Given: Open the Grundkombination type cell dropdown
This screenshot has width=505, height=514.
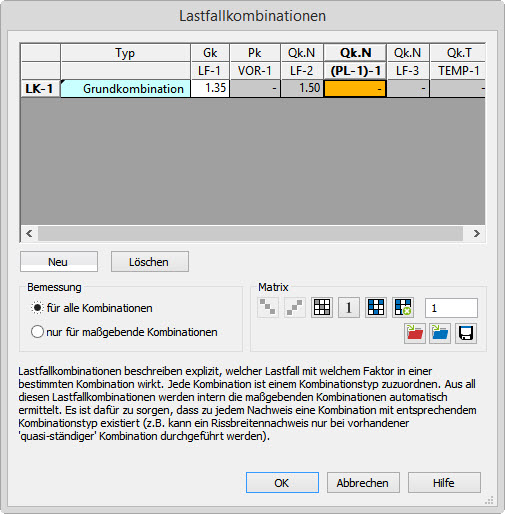Looking at the screenshot, I should (126, 89).
